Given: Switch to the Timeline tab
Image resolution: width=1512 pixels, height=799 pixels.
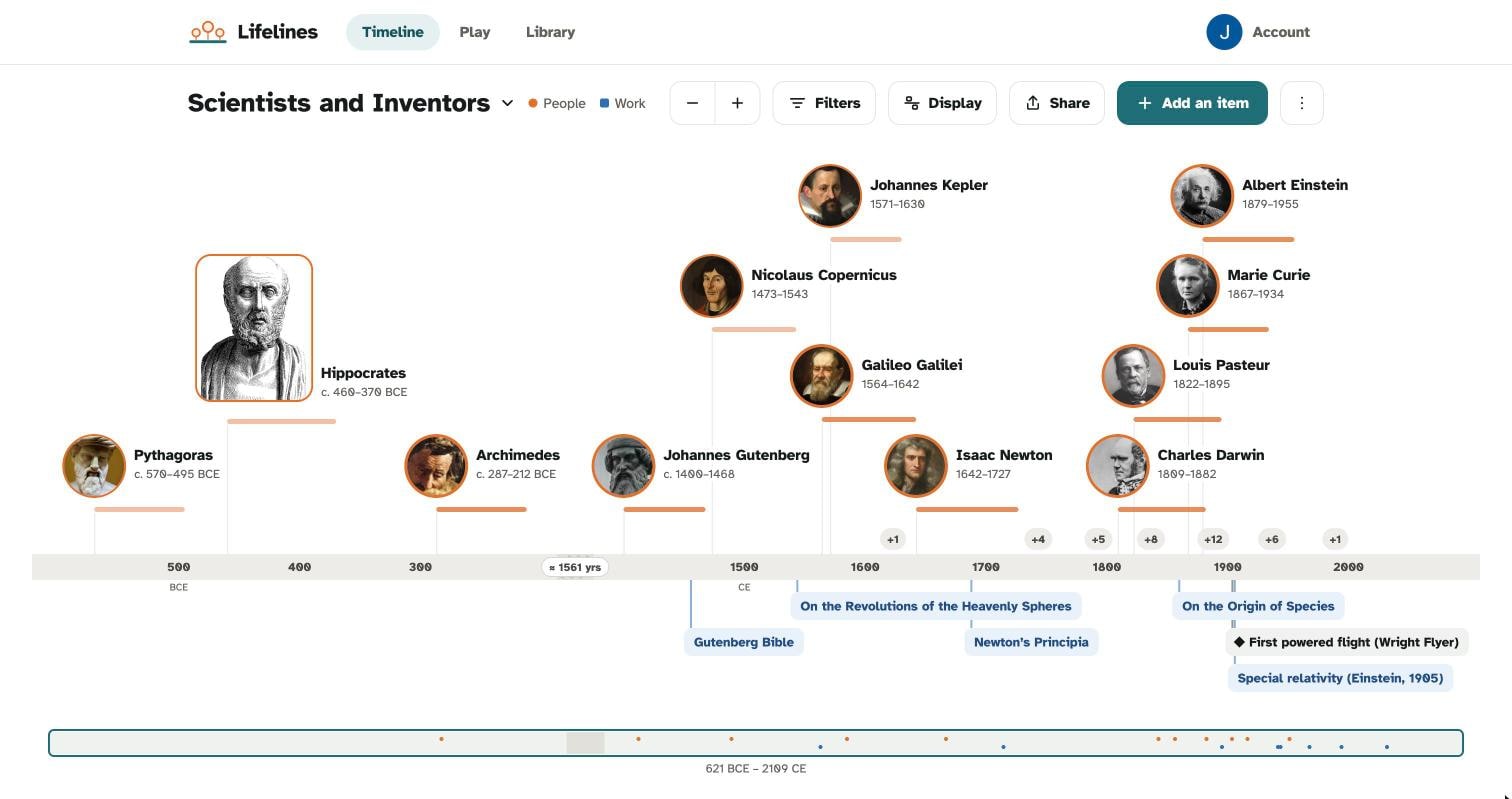Looking at the screenshot, I should point(393,32).
